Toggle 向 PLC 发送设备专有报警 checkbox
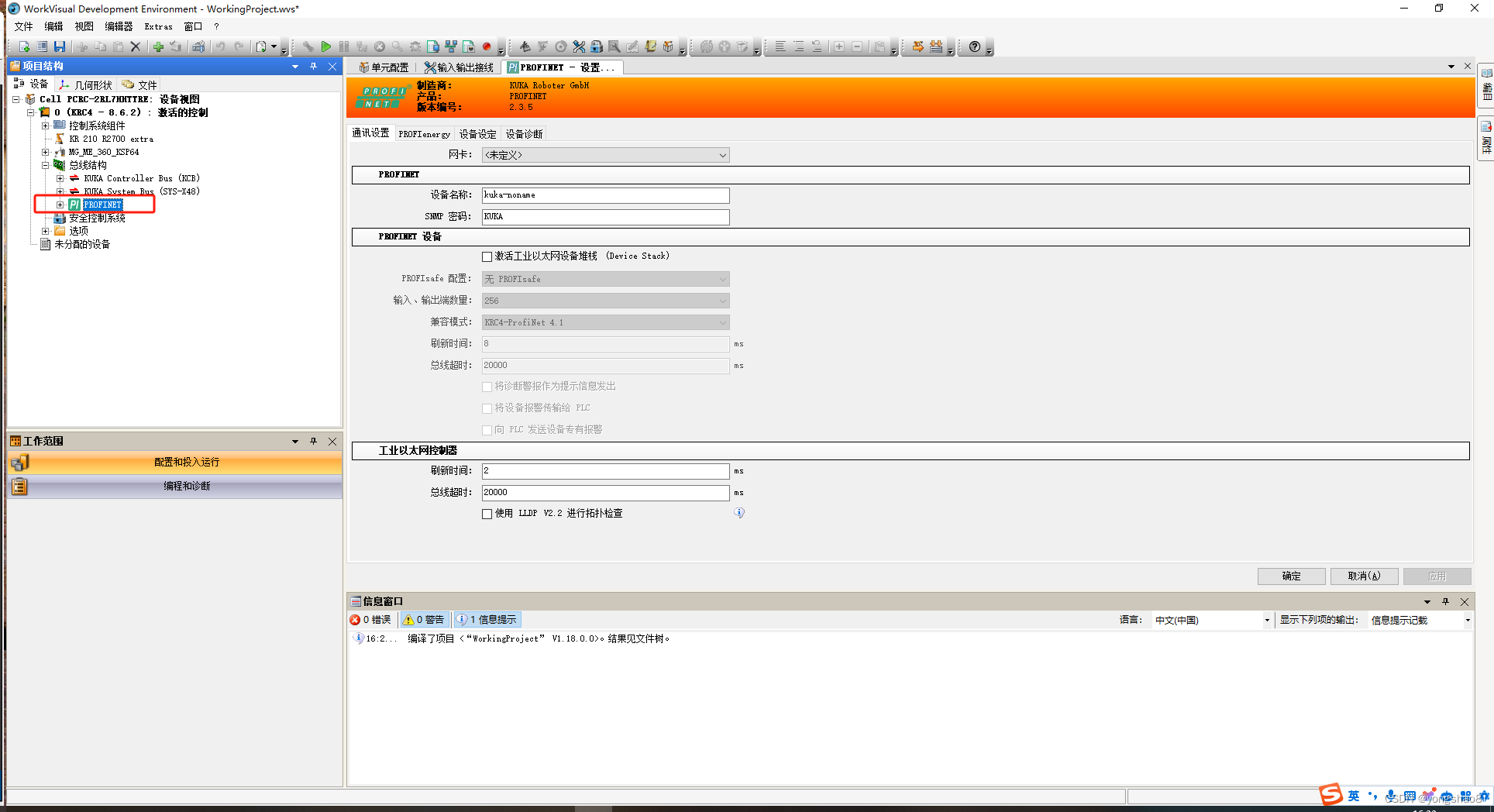 pyautogui.click(x=487, y=430)
